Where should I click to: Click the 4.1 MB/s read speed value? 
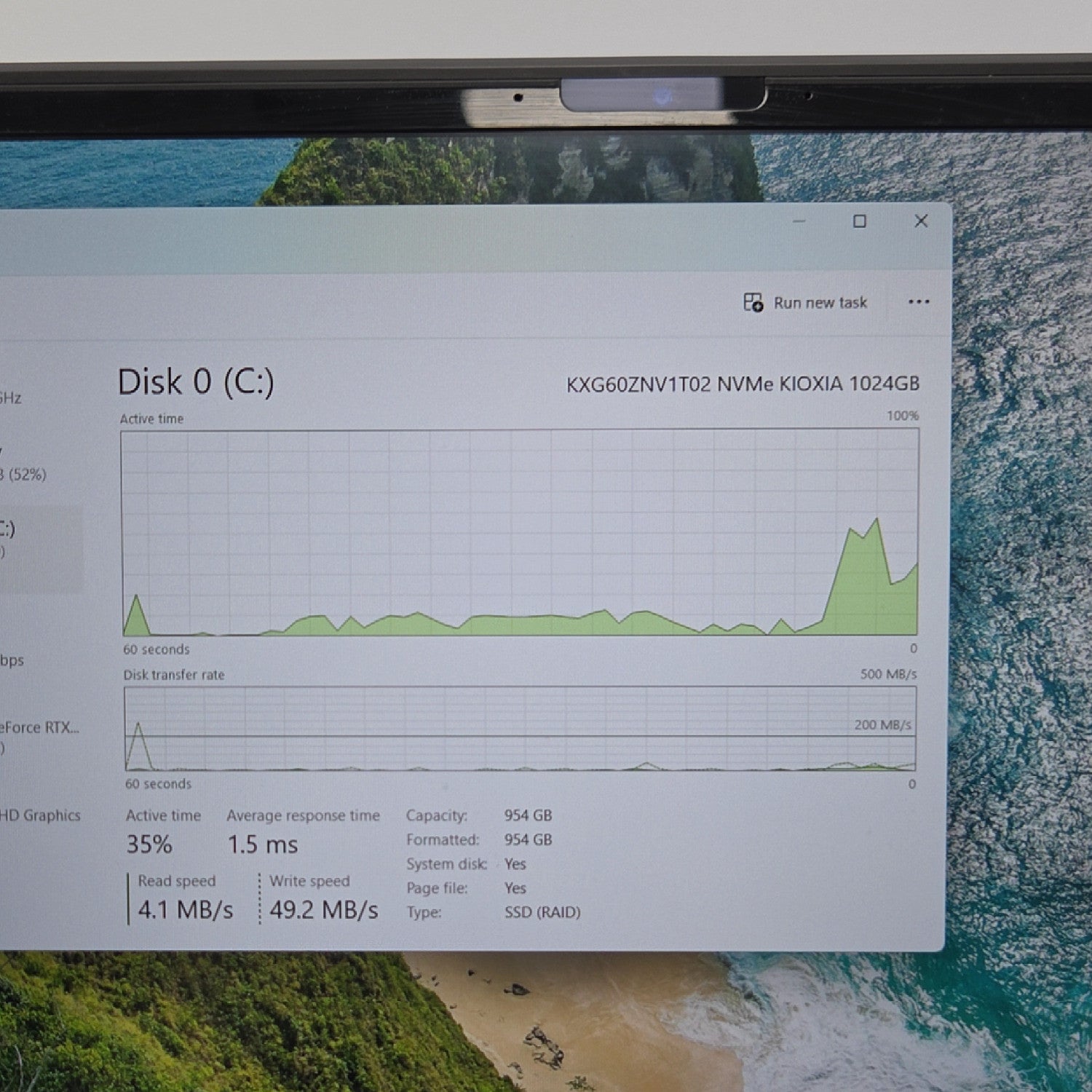[186, 909]
